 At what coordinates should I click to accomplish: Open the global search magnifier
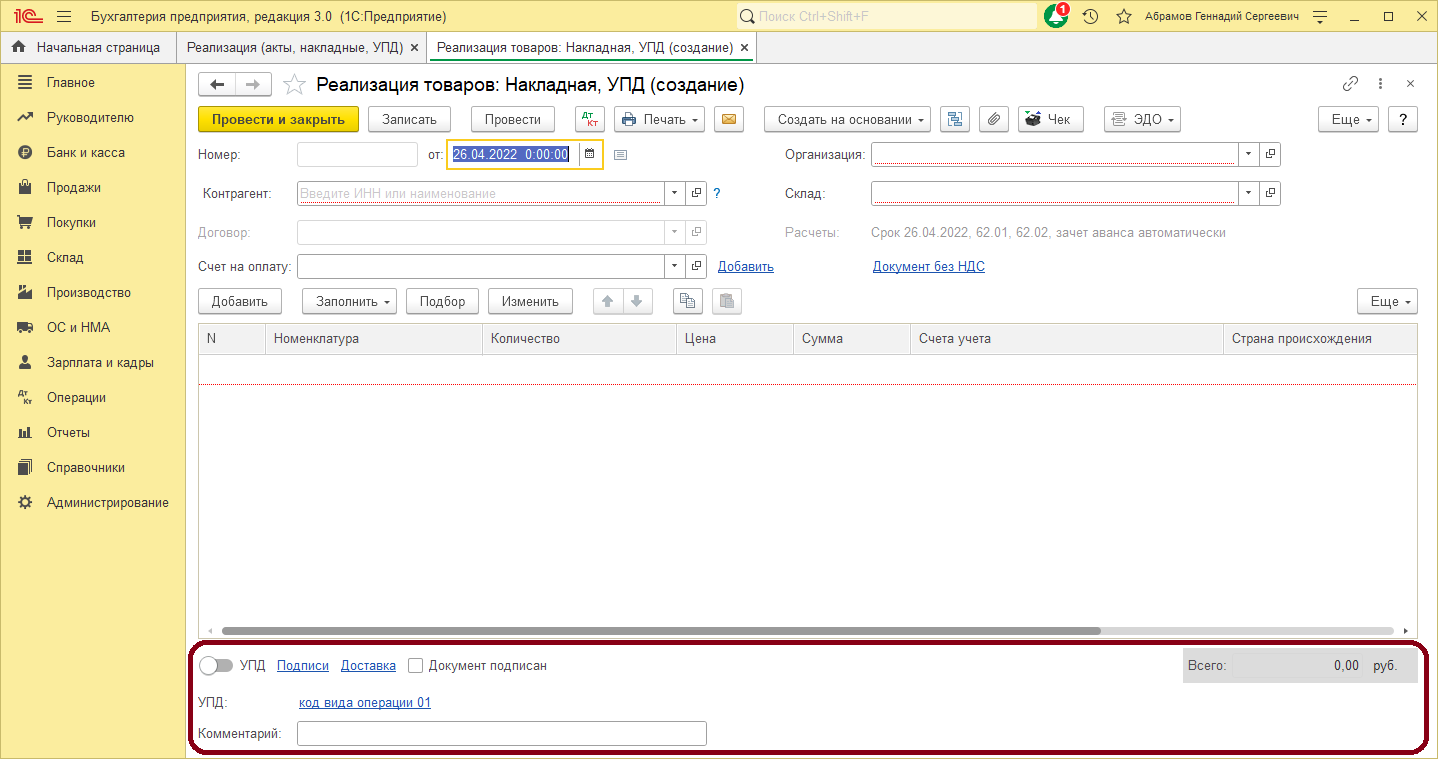(x=746, y=16)
